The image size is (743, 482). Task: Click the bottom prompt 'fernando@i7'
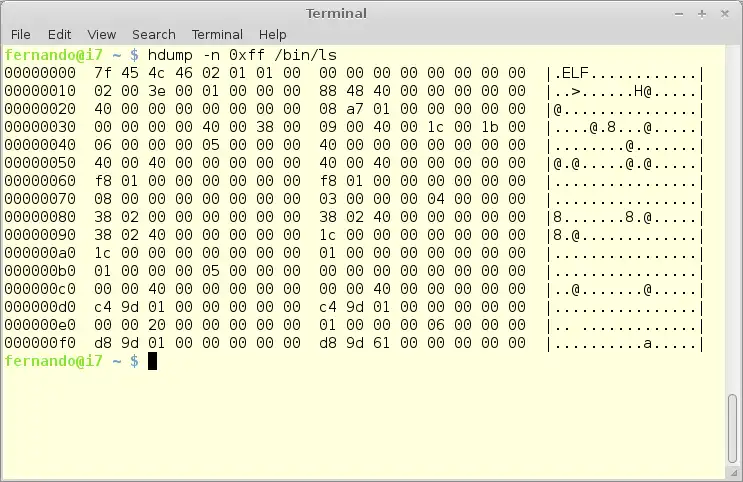tap(54, 361)
